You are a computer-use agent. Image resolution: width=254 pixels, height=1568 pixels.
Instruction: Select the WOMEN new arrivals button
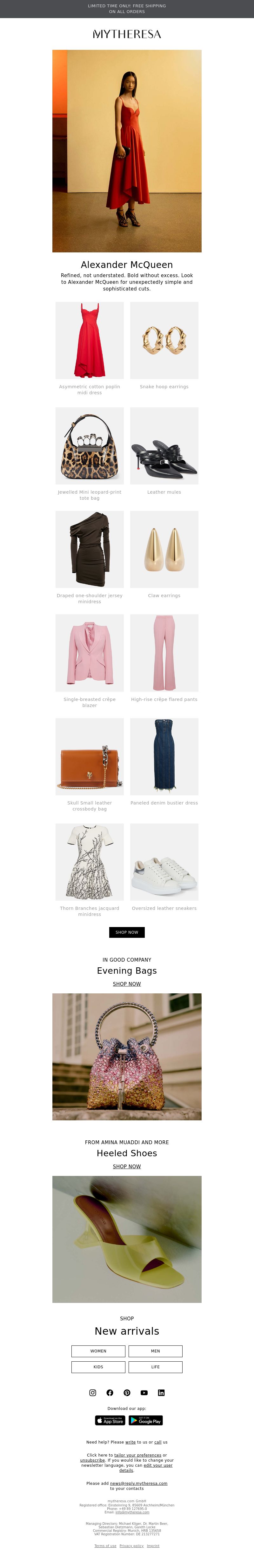pos(98,1351)
